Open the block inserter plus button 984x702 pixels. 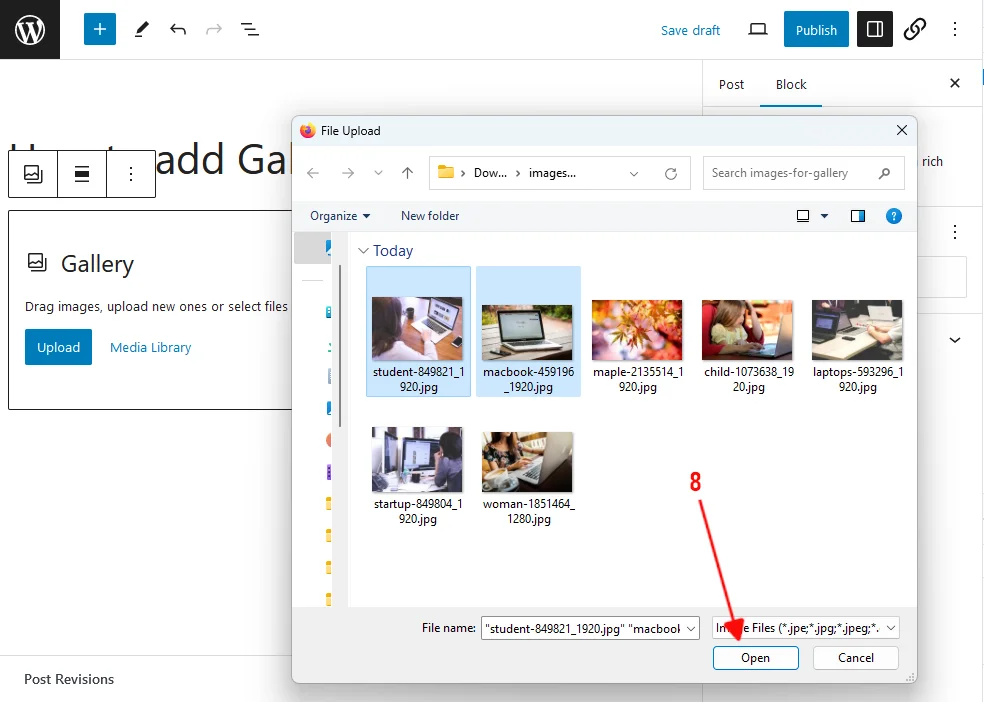[100, 30]
